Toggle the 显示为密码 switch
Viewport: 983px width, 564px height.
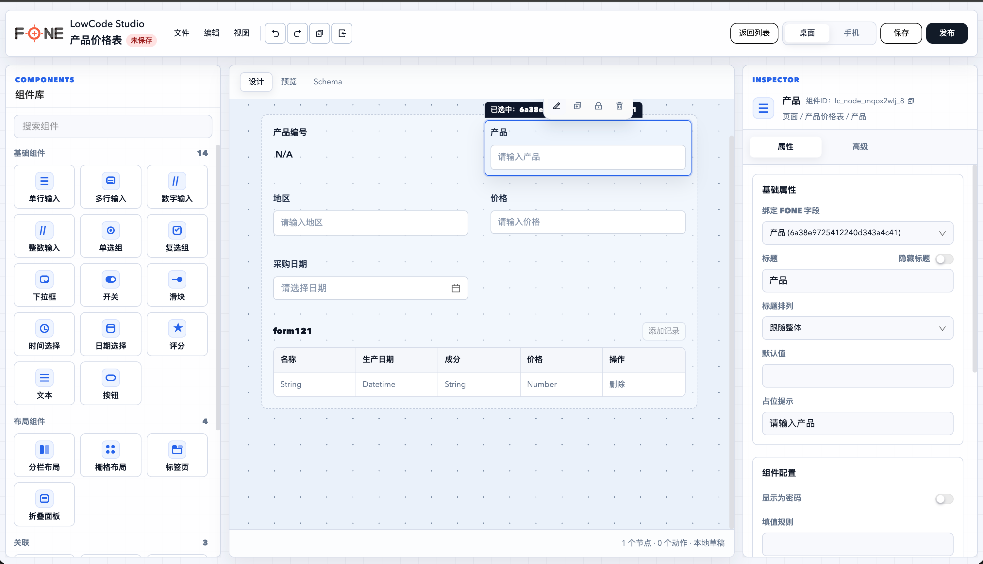click(944, 499)
